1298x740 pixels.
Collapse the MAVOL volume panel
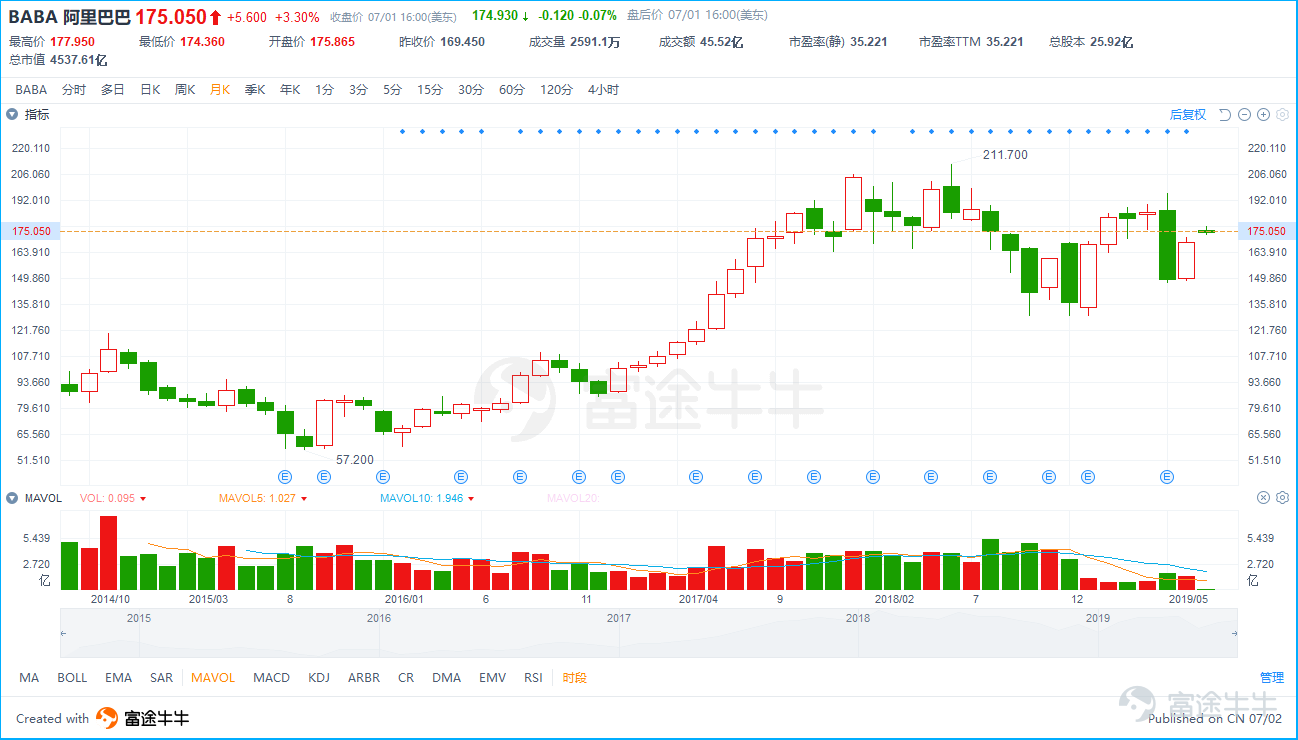[13, 497]
